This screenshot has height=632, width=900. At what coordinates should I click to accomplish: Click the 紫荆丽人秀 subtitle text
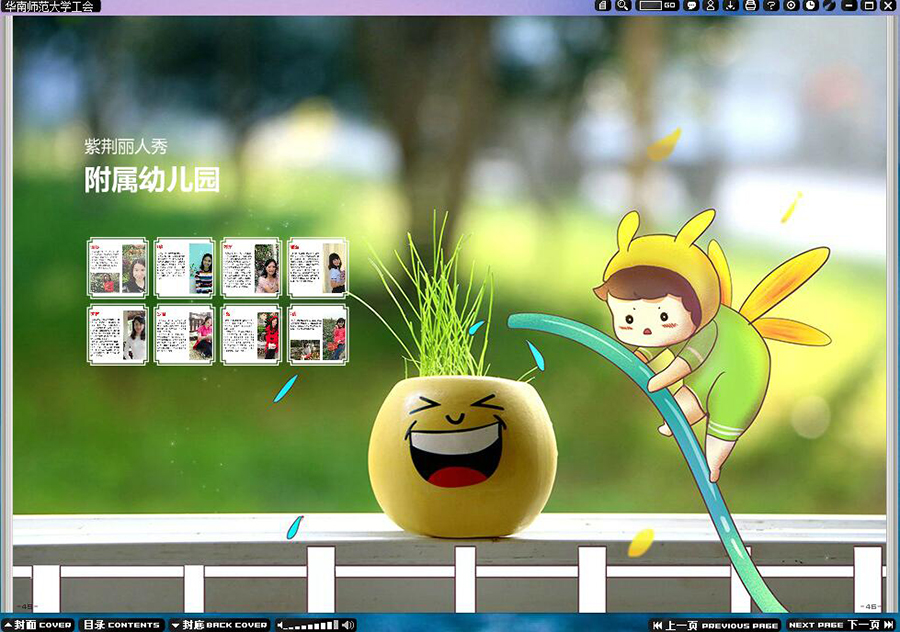[126, 146]
